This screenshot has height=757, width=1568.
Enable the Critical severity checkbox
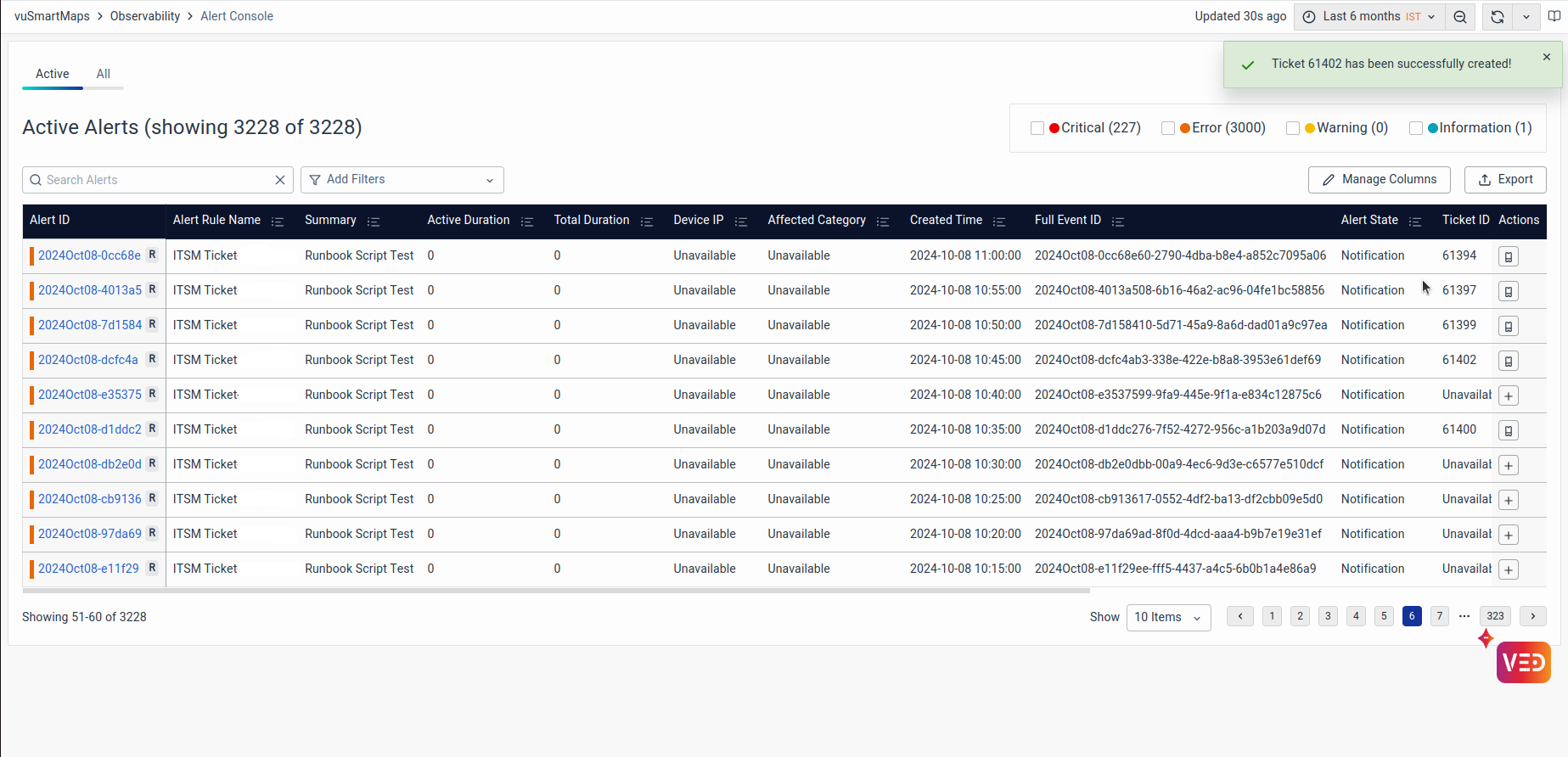tap(1037, 128)
